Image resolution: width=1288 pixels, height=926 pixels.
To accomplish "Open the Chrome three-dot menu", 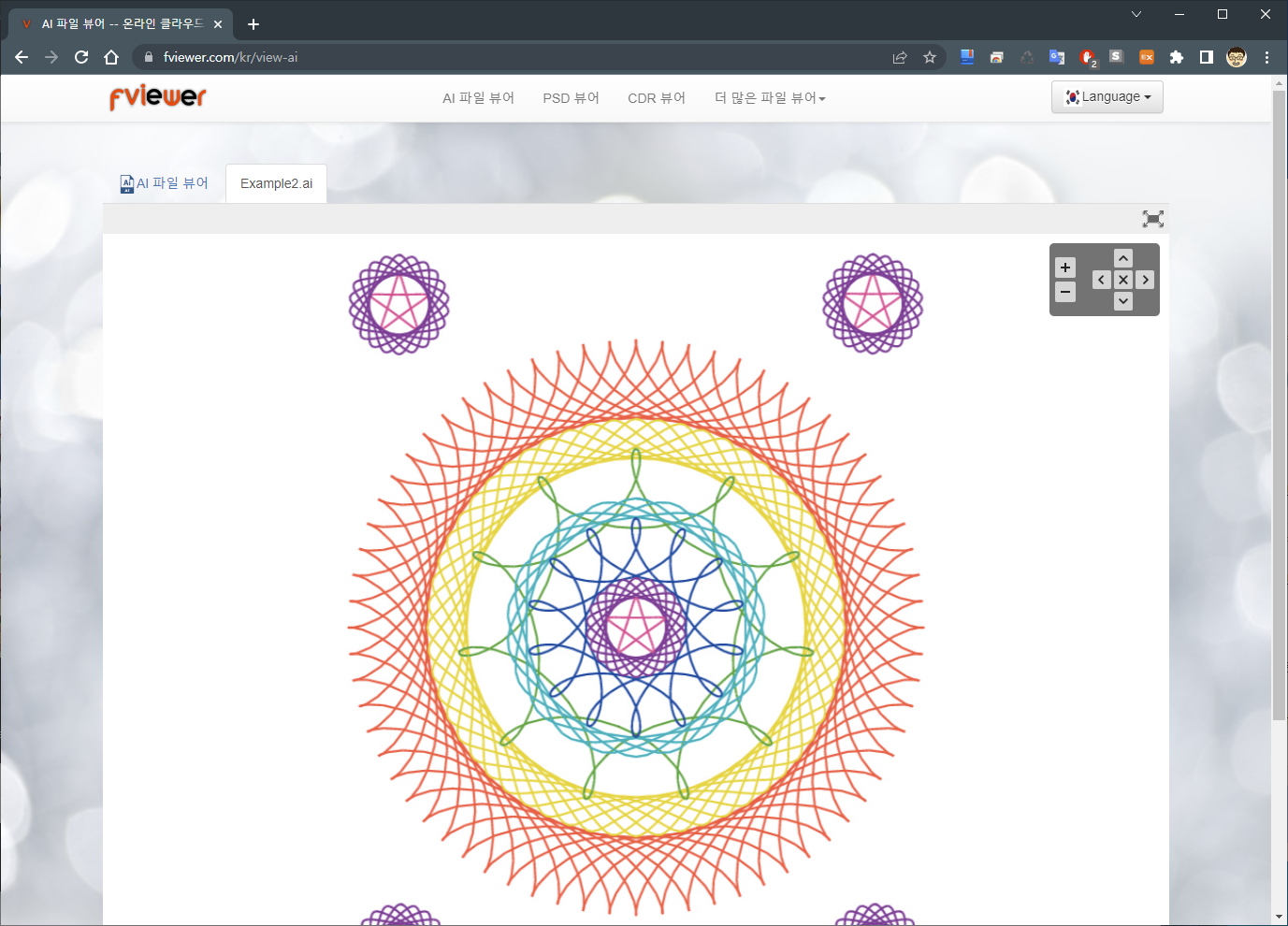I will 1266,57.
